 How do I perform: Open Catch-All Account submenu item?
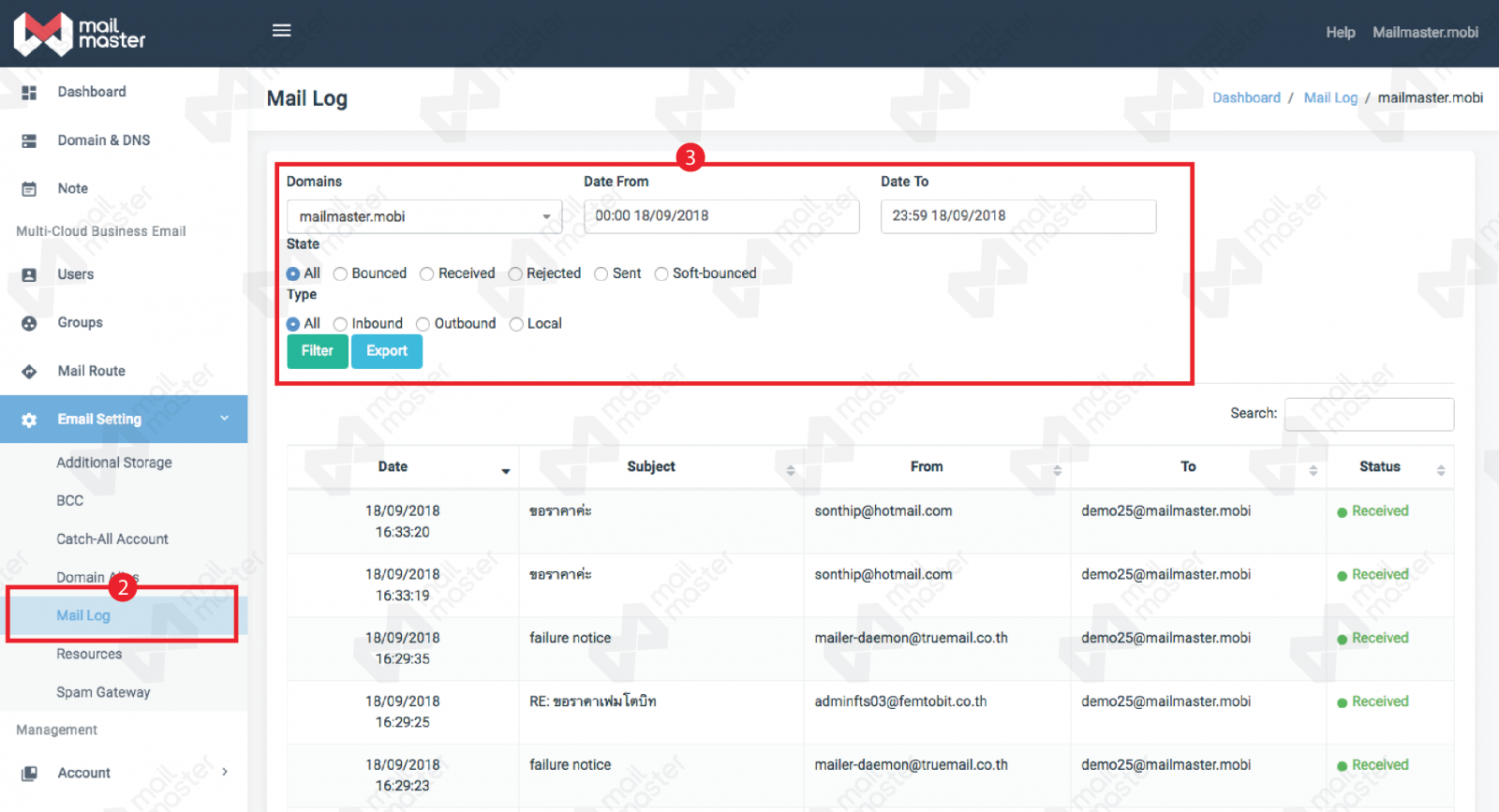pos(112,539)
